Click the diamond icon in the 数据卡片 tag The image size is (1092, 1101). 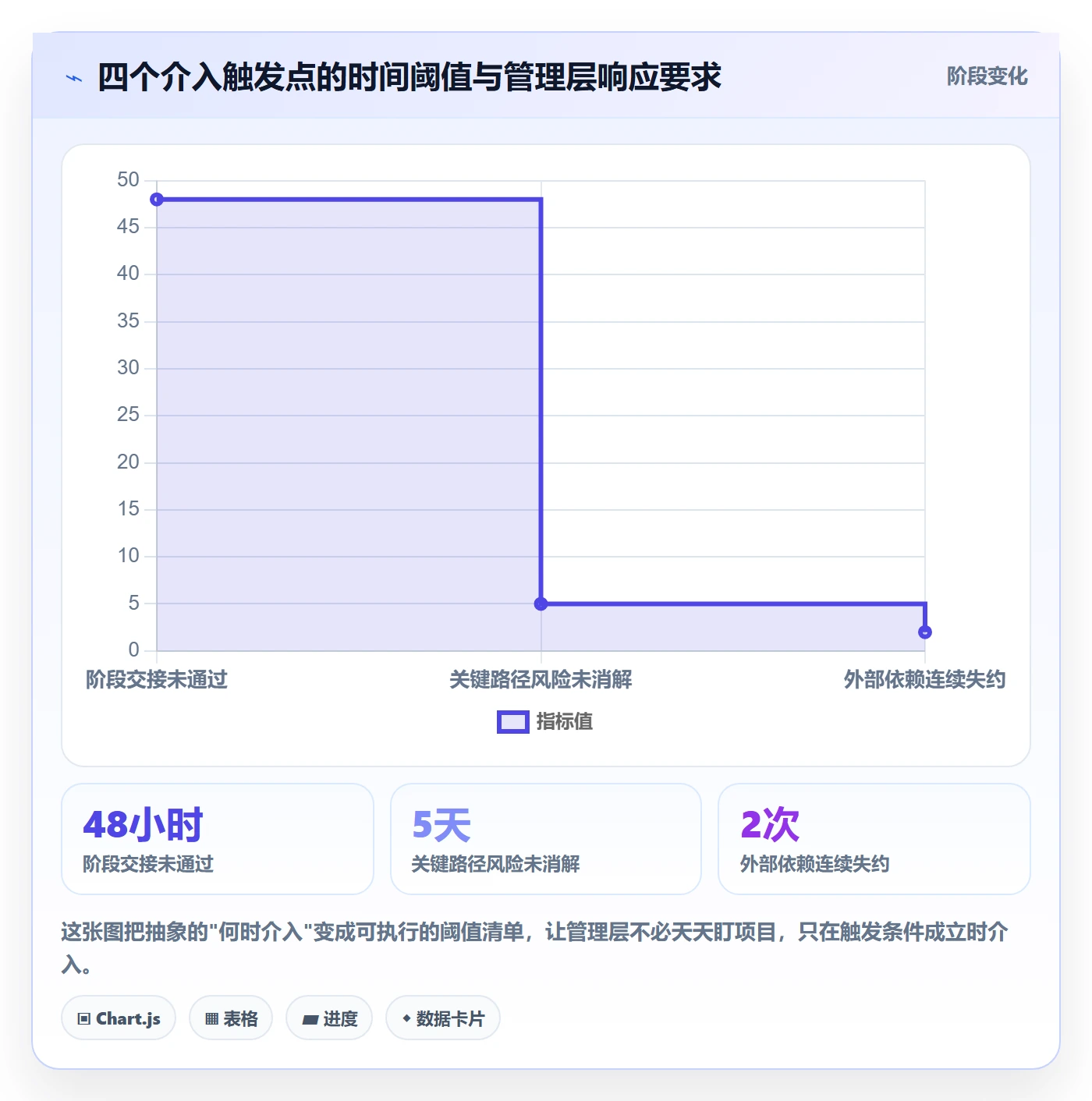tap(406, 1018)
